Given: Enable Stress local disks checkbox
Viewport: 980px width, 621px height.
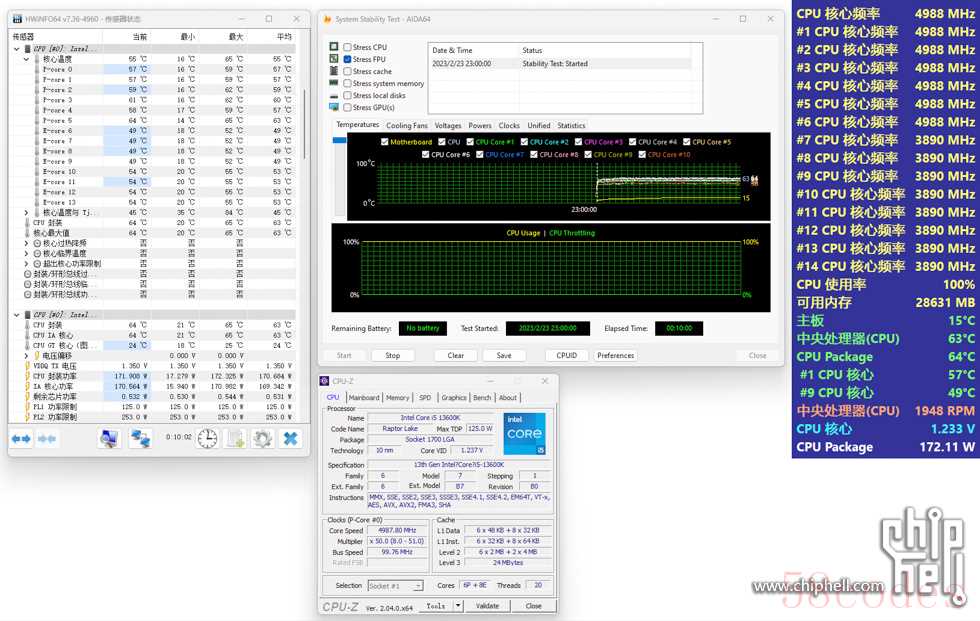Looking at the screenshot, I should (x=348, y=96).
